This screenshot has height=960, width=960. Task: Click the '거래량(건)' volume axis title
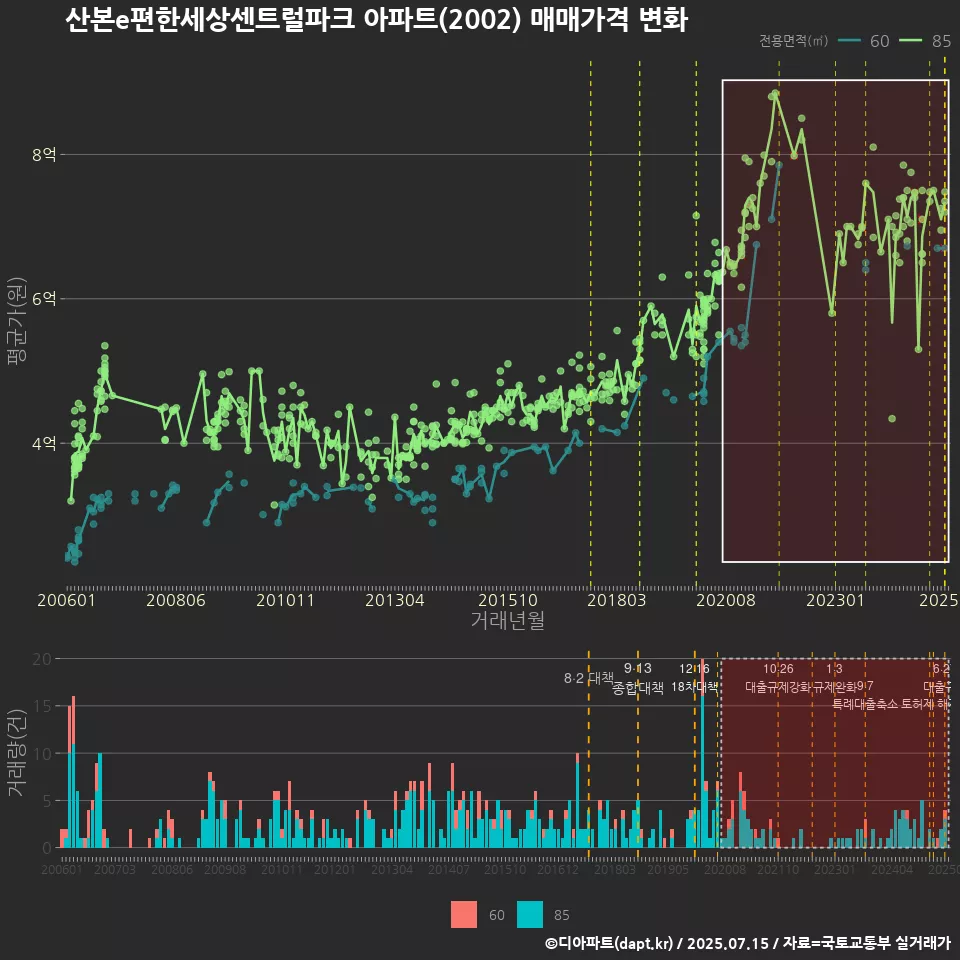coord(17,754)
